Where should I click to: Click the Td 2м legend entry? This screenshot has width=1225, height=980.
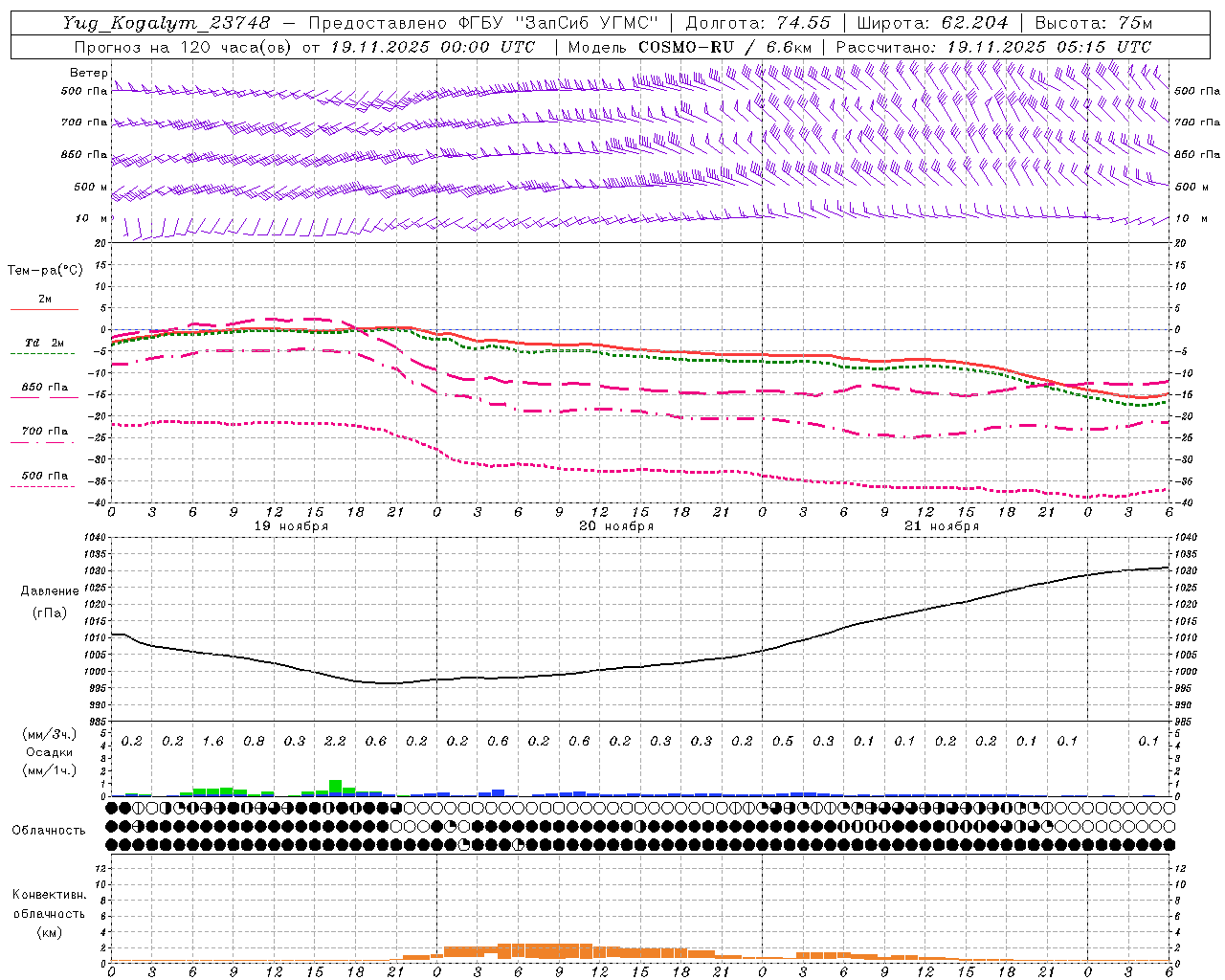click(44, 343)
